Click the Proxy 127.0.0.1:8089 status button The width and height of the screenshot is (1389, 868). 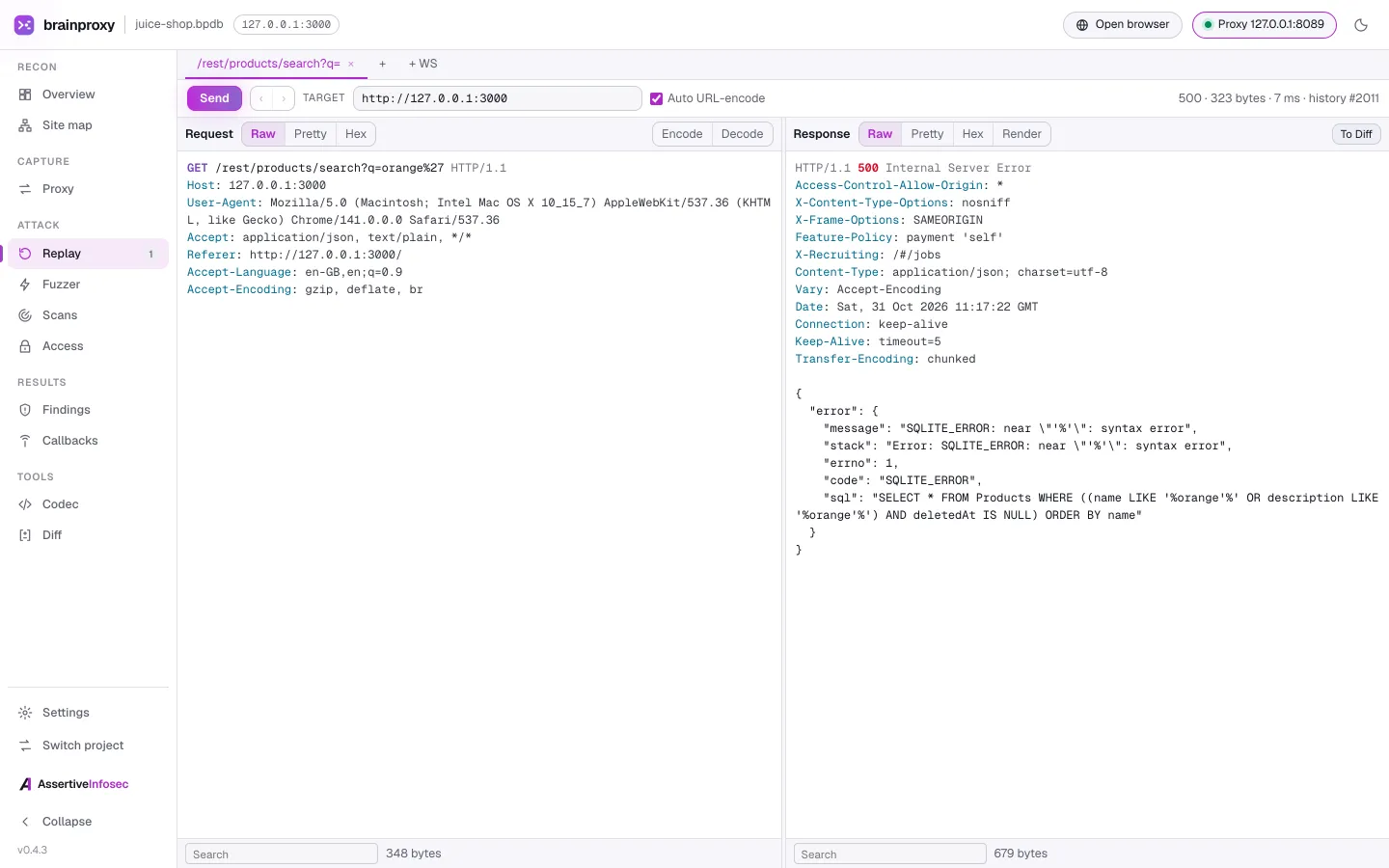point(1265,25)
